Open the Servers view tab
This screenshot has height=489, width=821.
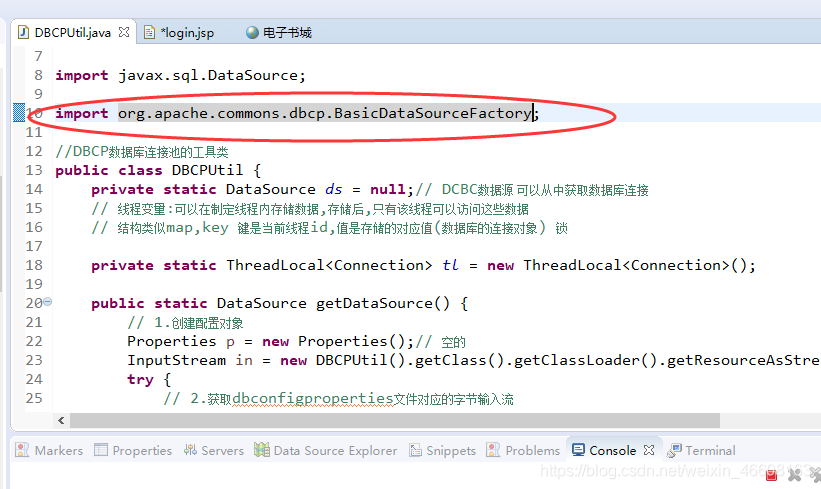pyautogui.click(x=223, y=450)
